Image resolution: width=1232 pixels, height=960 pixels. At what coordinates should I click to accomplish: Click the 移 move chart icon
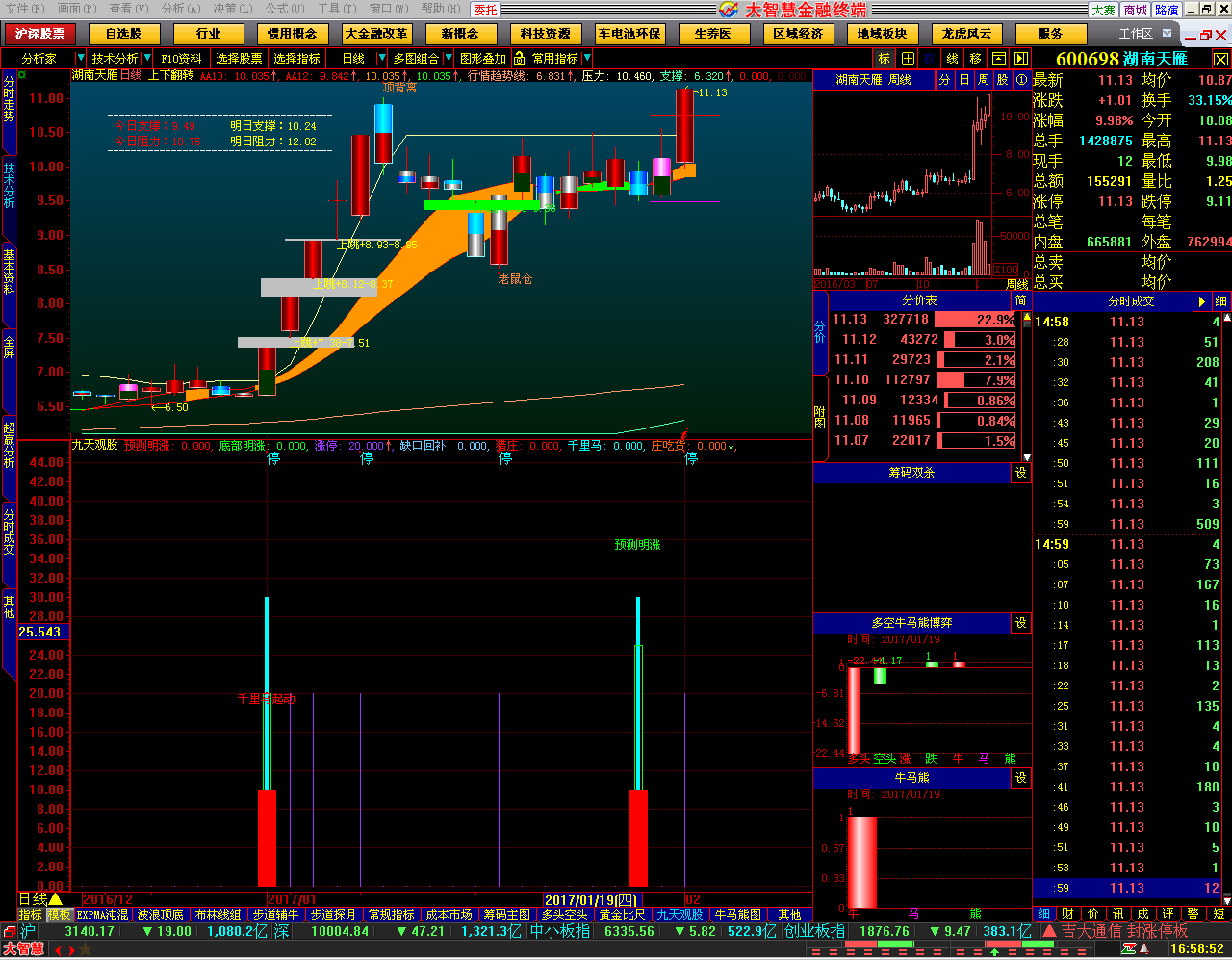tap(976, 58)
